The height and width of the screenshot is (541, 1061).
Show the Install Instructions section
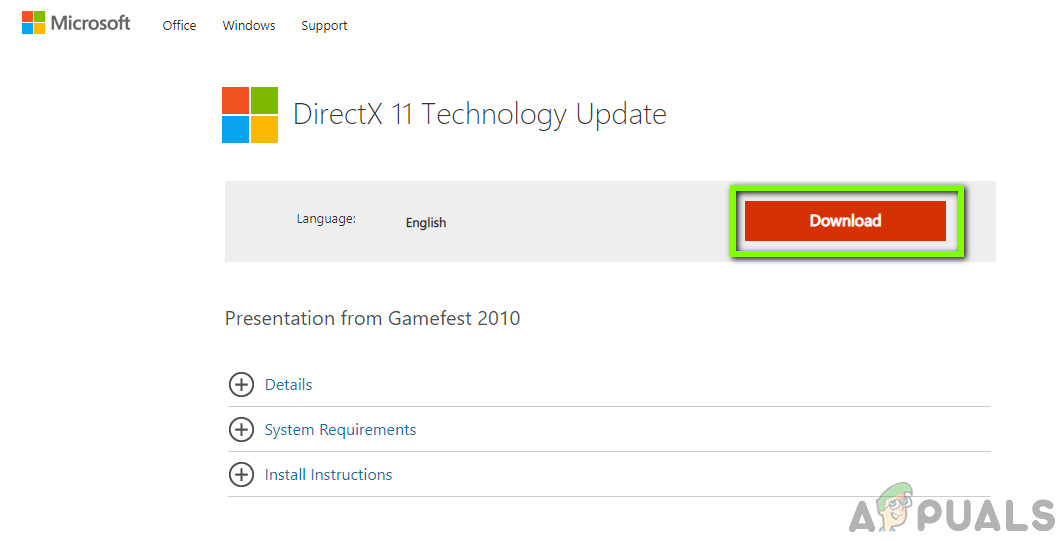[328, 475]
